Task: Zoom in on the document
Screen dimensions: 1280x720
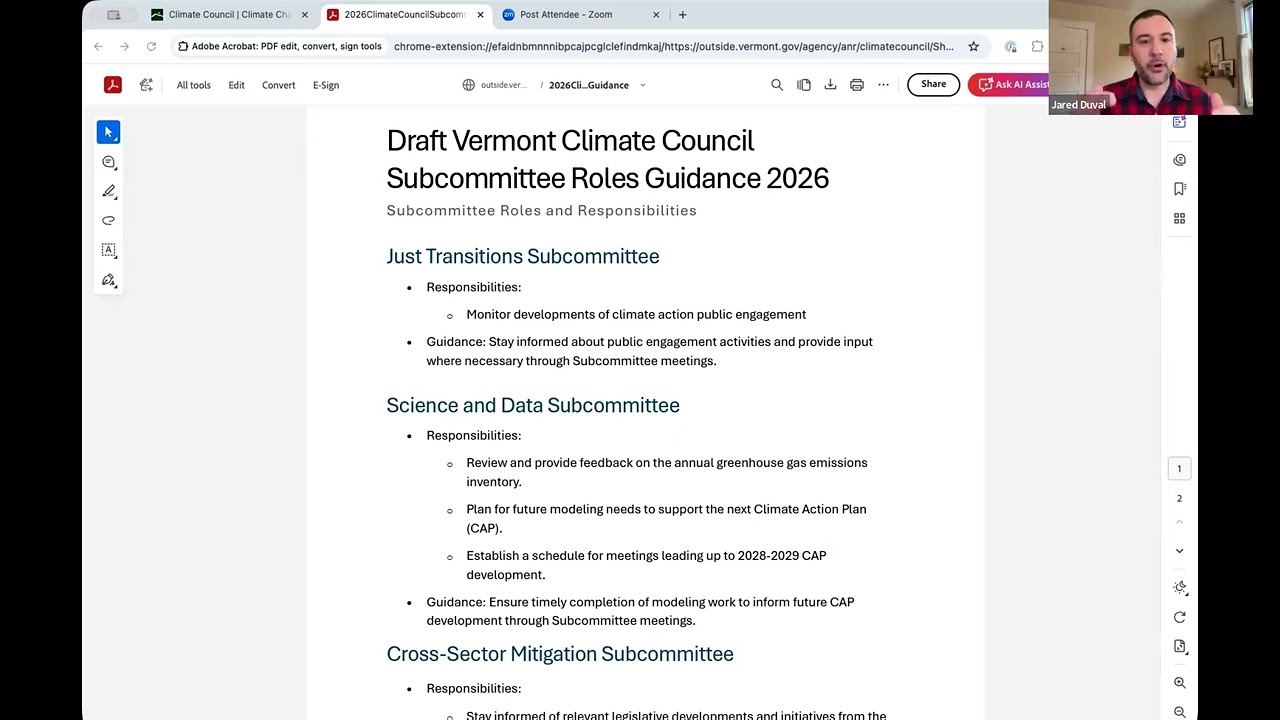Action: click(x=1179, y=683)
